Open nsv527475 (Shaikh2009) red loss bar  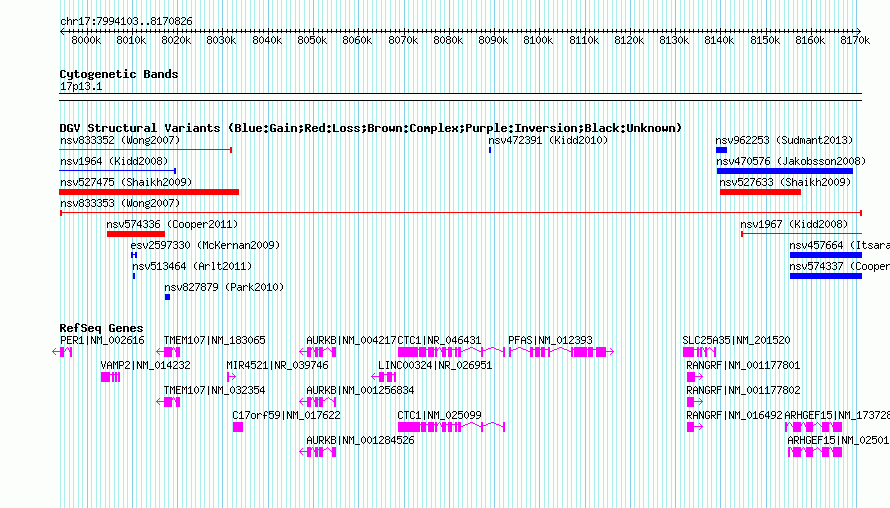coord(149,192)
